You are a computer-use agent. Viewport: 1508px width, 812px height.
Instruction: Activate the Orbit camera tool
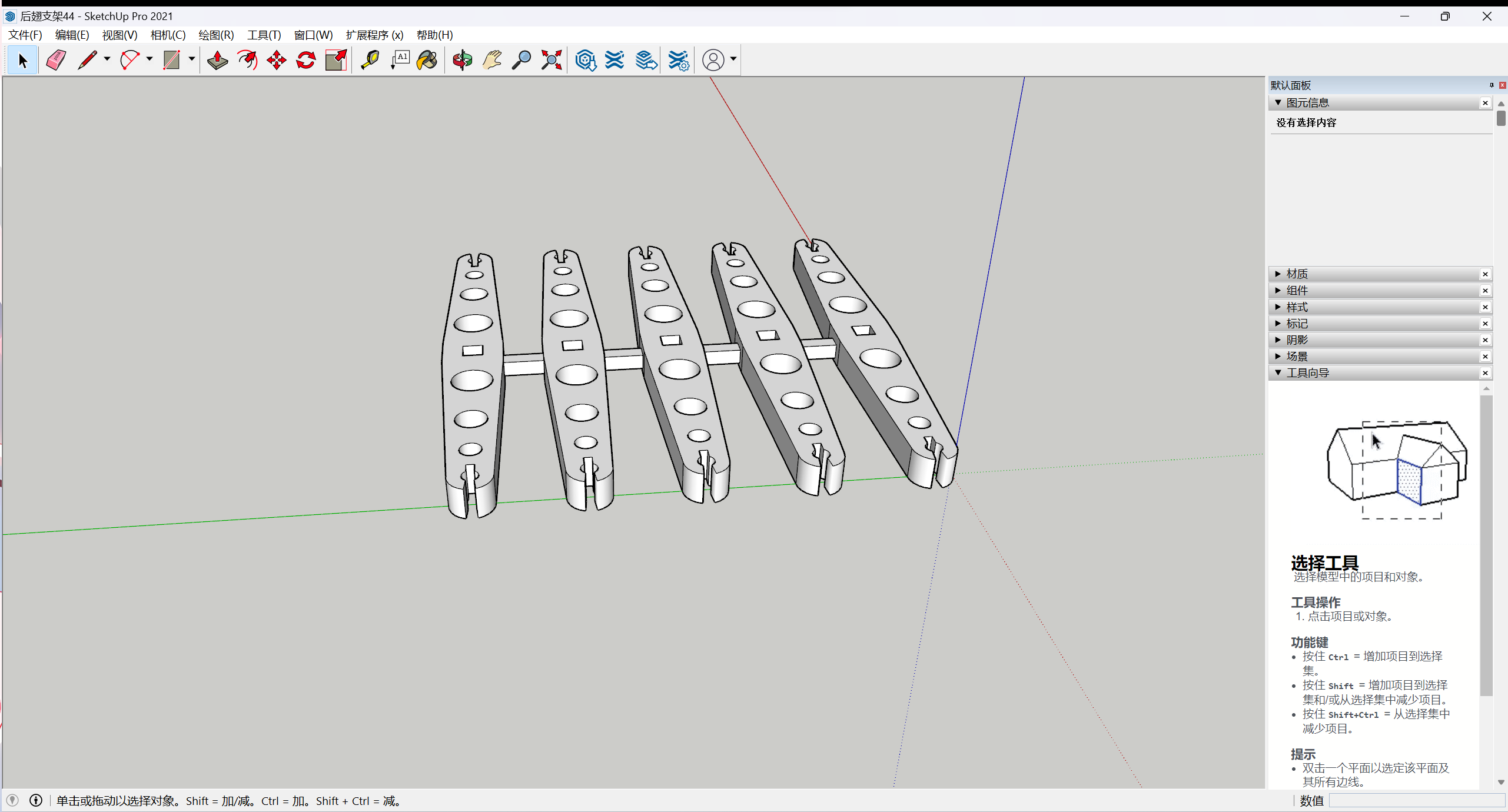(462, 60)
